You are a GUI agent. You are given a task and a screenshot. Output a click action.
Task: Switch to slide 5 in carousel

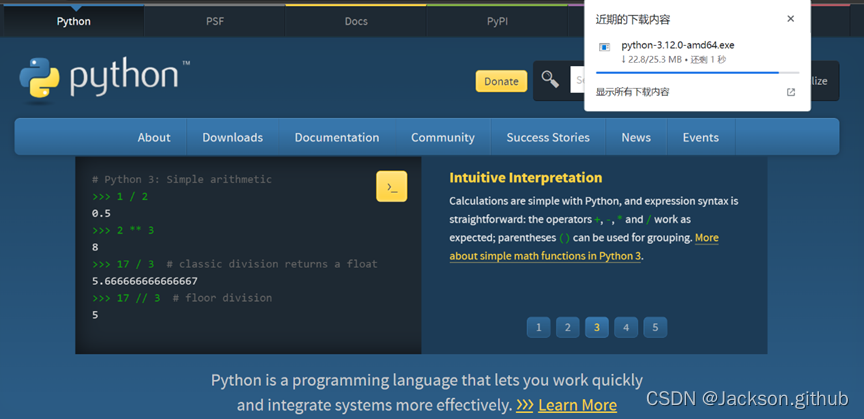pyautogui.click(x=655, y=327)
